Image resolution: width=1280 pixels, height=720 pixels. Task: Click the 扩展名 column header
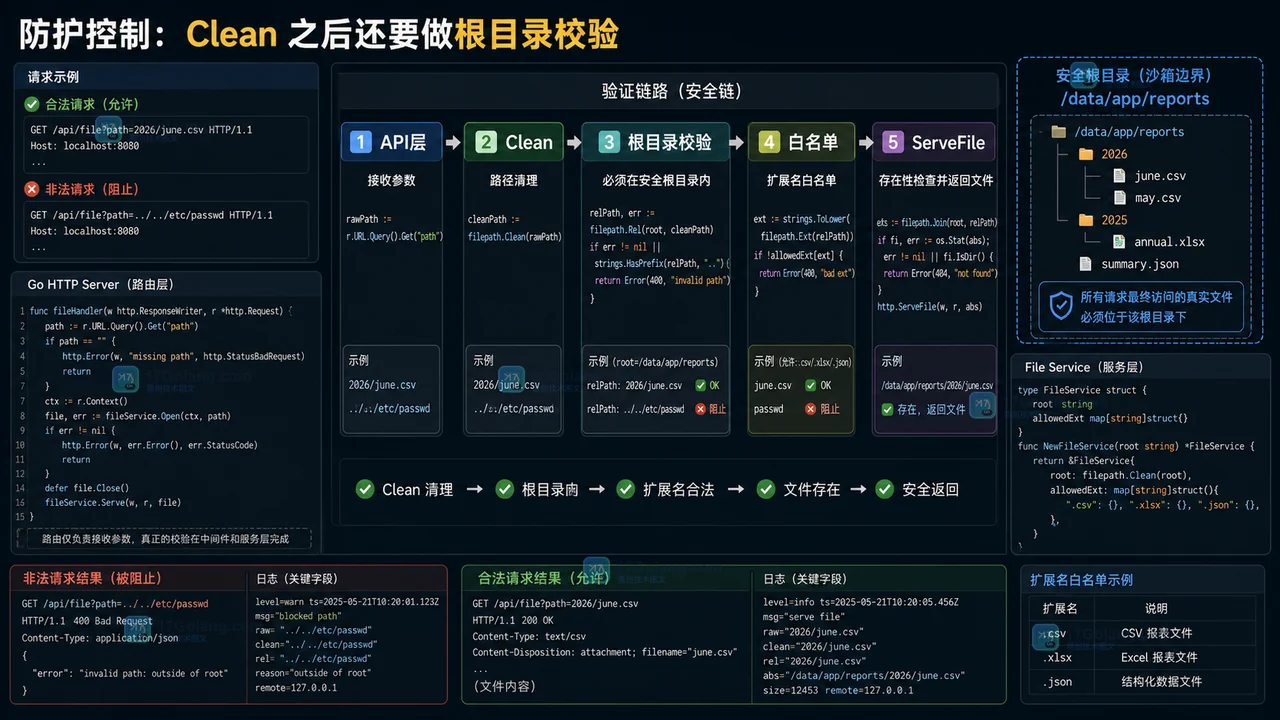tap(1060, 608)
